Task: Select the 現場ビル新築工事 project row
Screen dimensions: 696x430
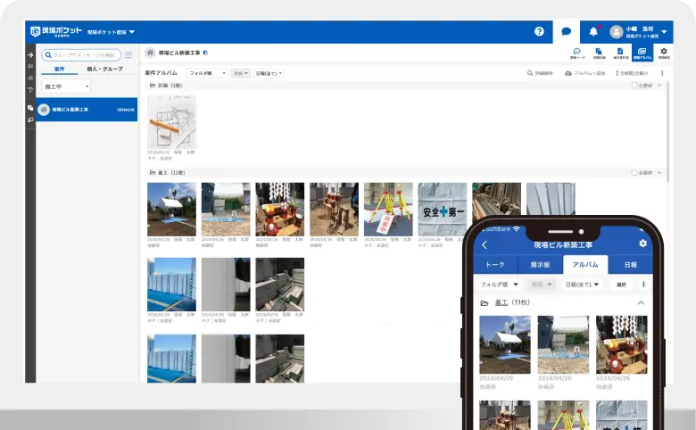Action: point(87,109)
